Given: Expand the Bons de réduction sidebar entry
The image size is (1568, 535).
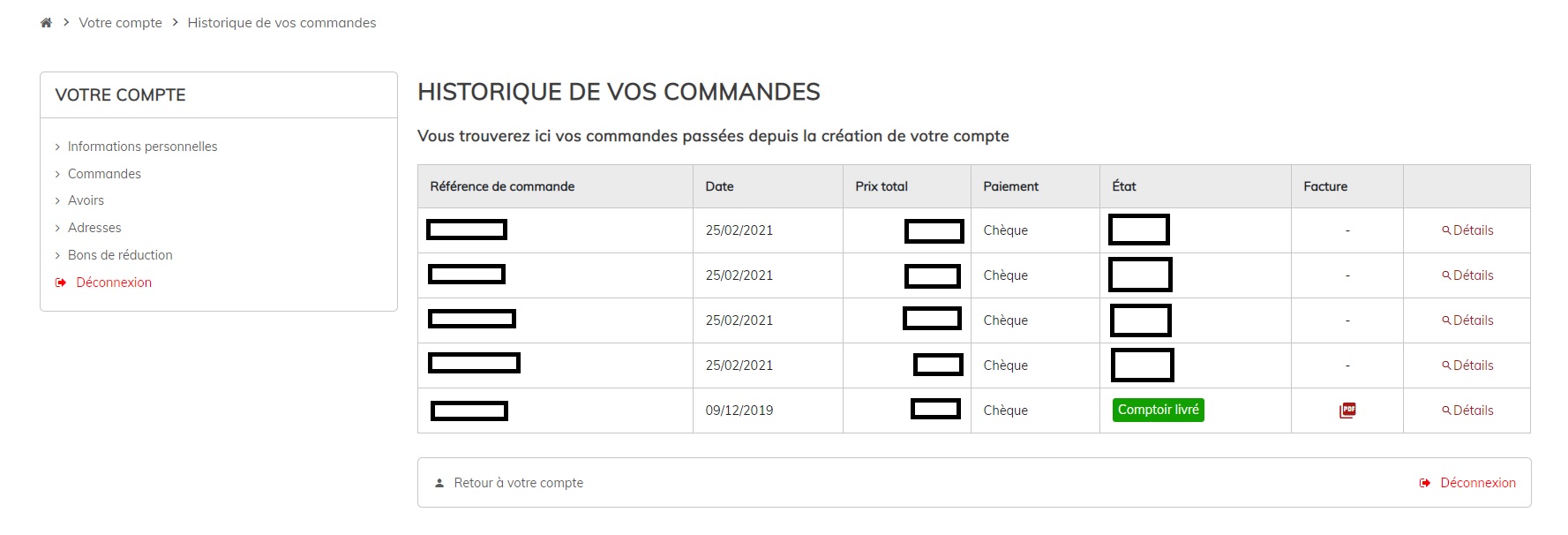Looking at the screenshot, I should click(119, 254).
